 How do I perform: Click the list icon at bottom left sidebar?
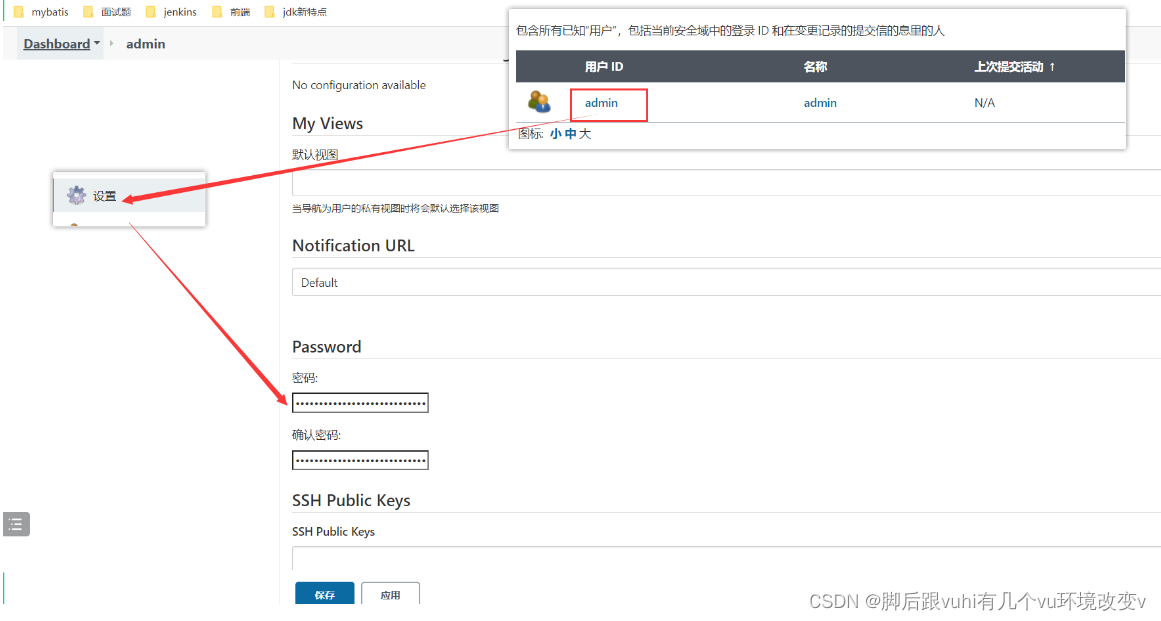coord(15,523)
